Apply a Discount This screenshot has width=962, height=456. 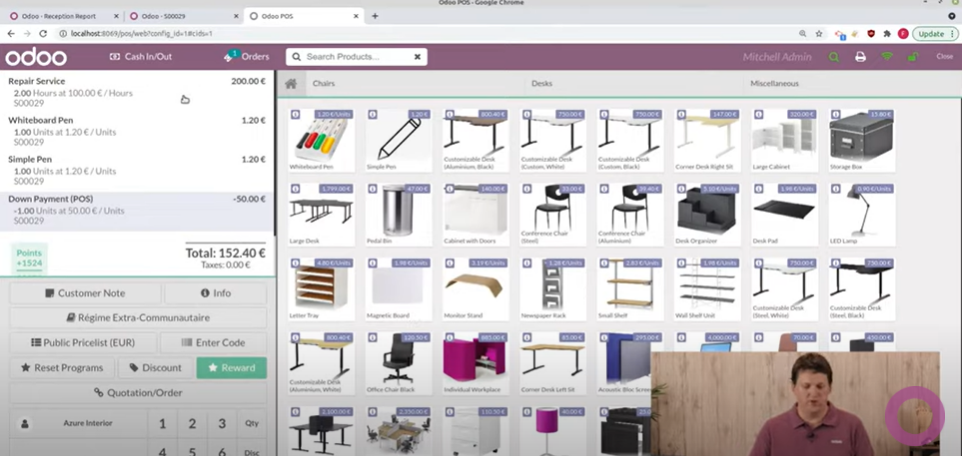point(155,368)
